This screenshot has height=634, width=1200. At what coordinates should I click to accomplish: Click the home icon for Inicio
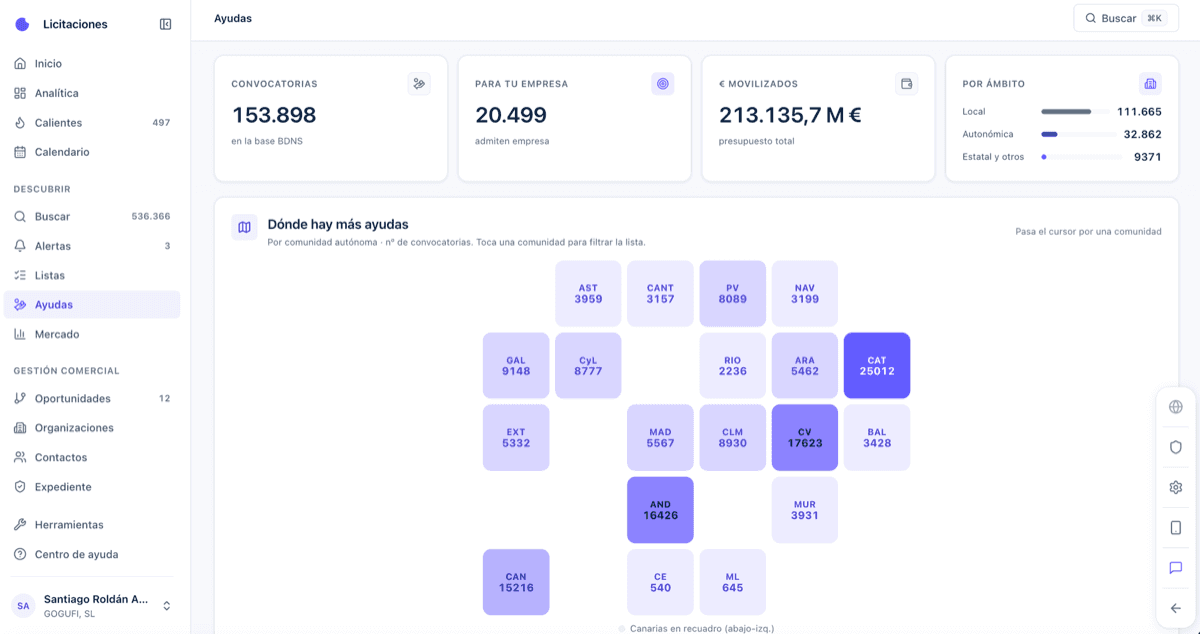[20, 63]
